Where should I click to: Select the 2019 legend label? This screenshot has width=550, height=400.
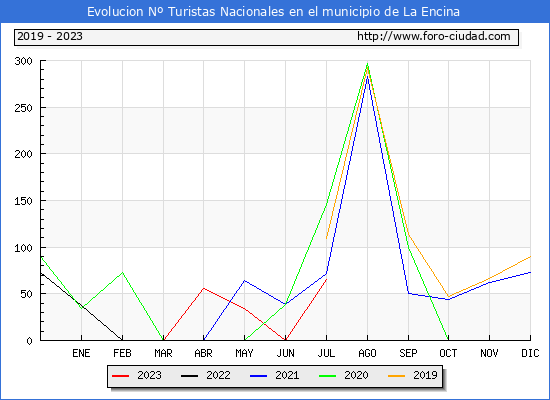tap(425, 375)
